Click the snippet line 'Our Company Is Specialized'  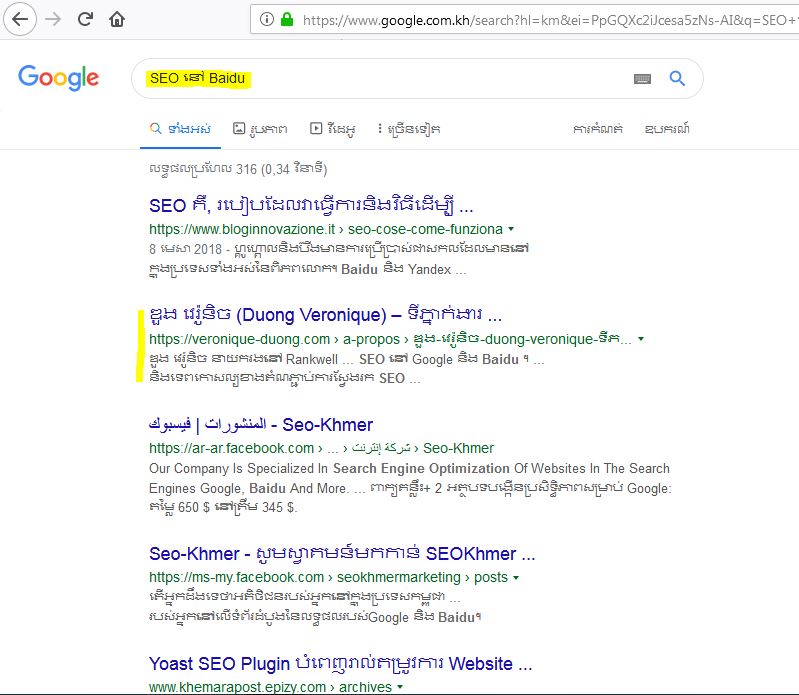click(409, 468)
